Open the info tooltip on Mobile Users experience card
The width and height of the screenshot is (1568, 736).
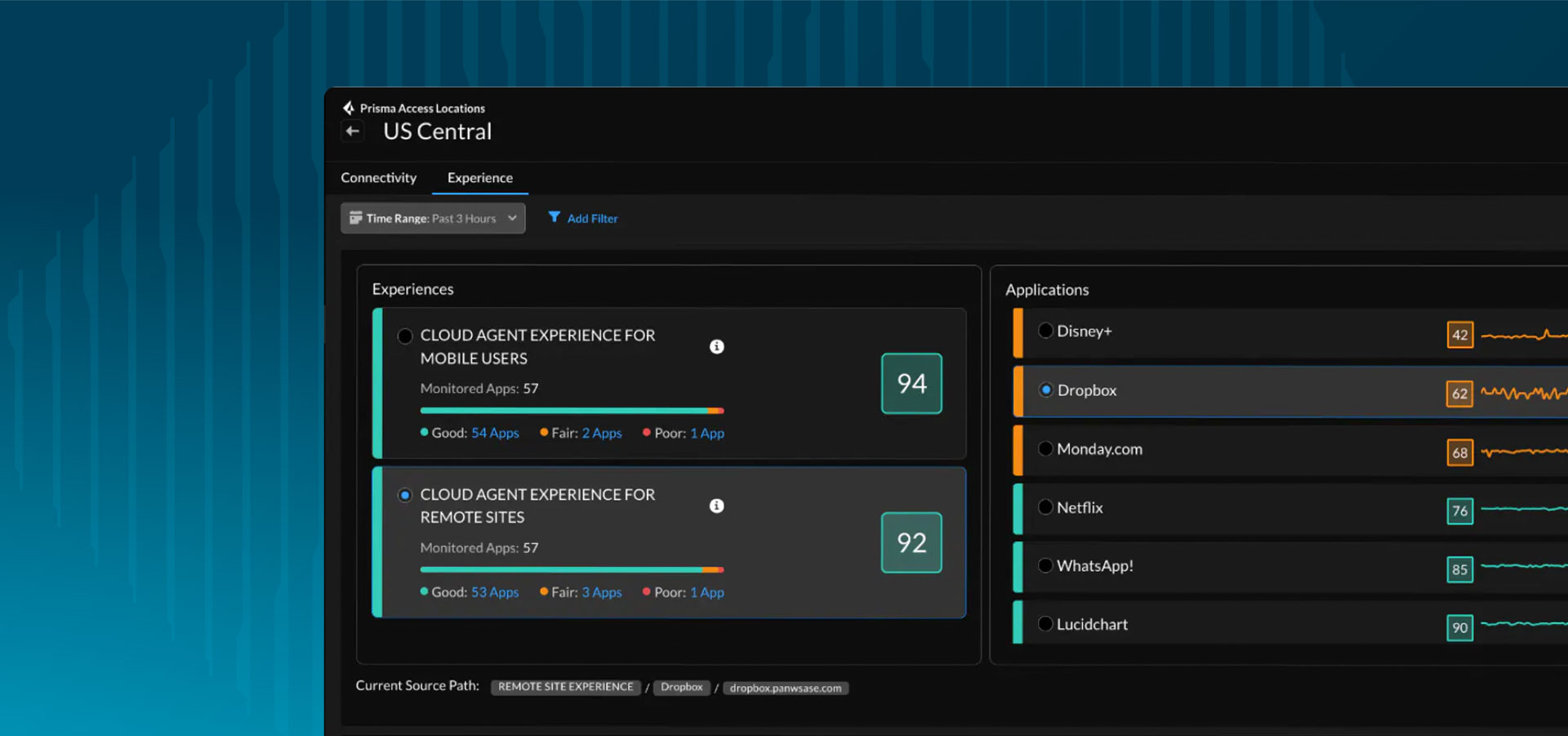pyautogui.click(x=717, y=346)
